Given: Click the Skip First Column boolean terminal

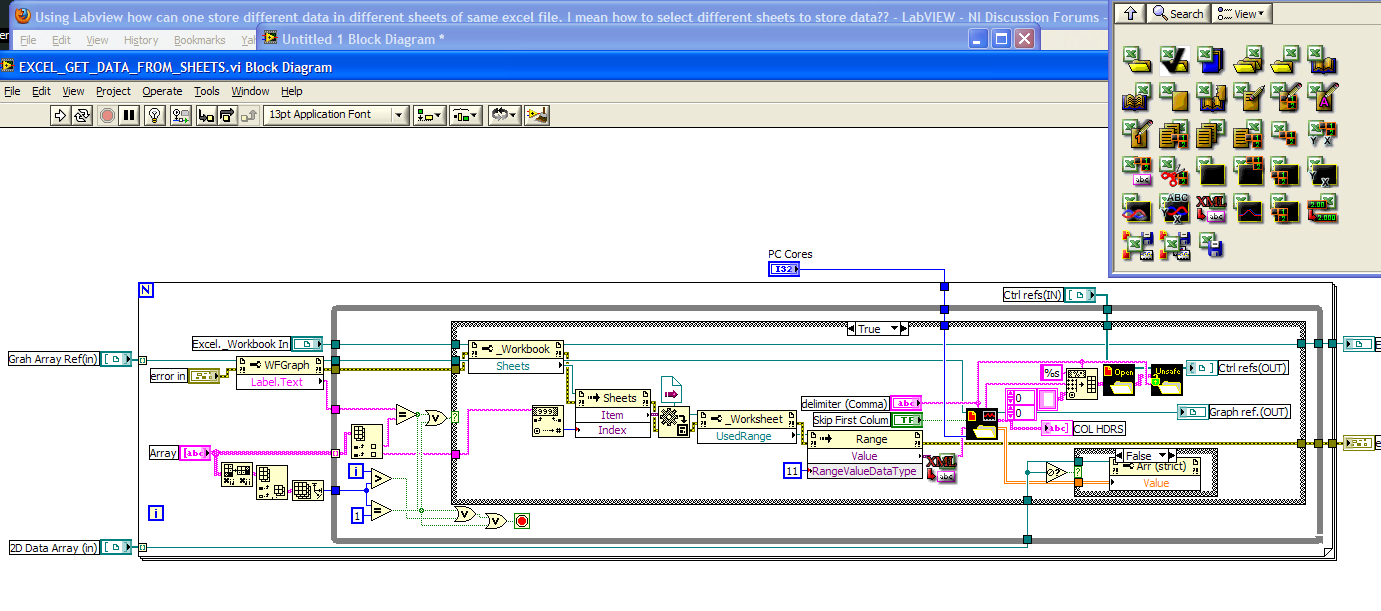Looking at the screenshot, I should pyautogui.click(x=907, y=420).
